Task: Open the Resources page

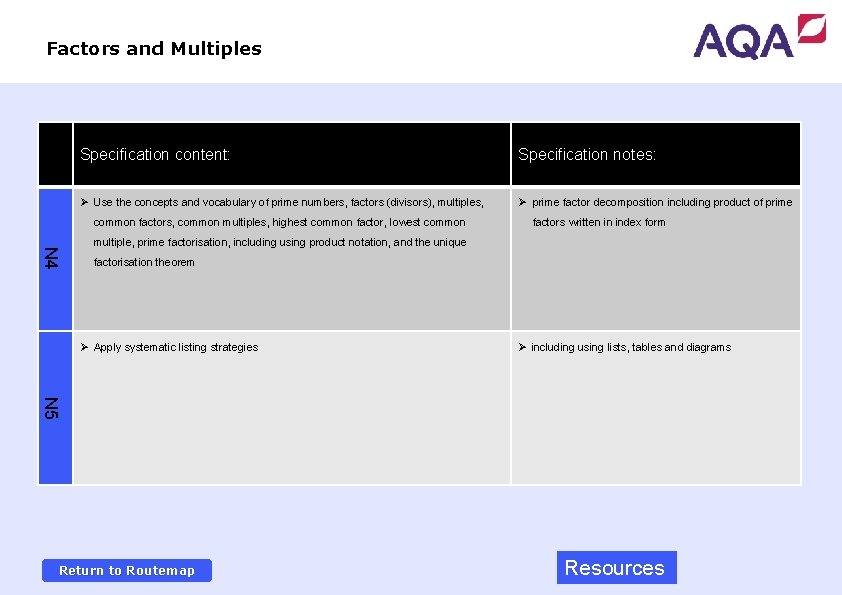Action: [616, 567]
